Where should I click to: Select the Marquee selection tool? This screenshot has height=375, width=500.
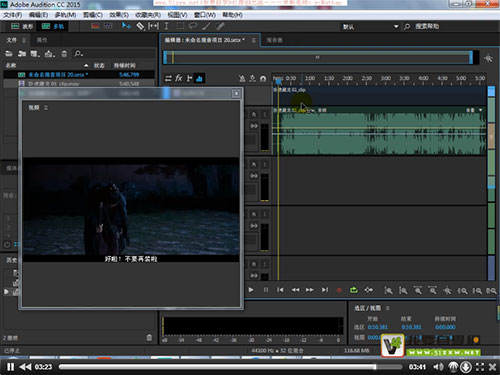[x=180, y=26]
